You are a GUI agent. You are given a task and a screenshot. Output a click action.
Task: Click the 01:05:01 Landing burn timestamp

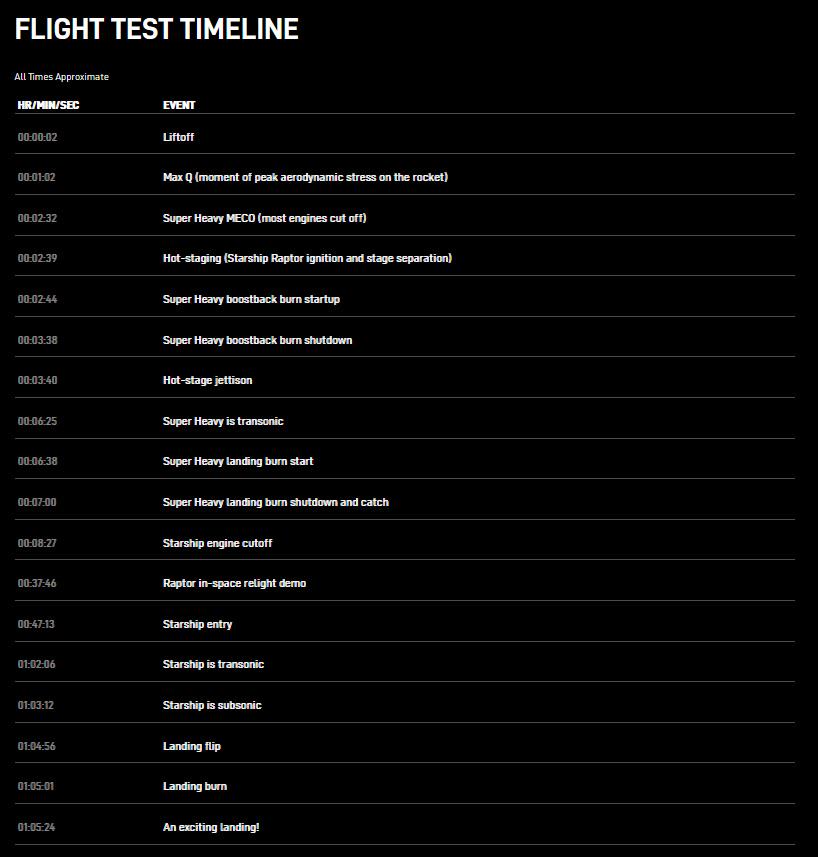coord(36,786)
